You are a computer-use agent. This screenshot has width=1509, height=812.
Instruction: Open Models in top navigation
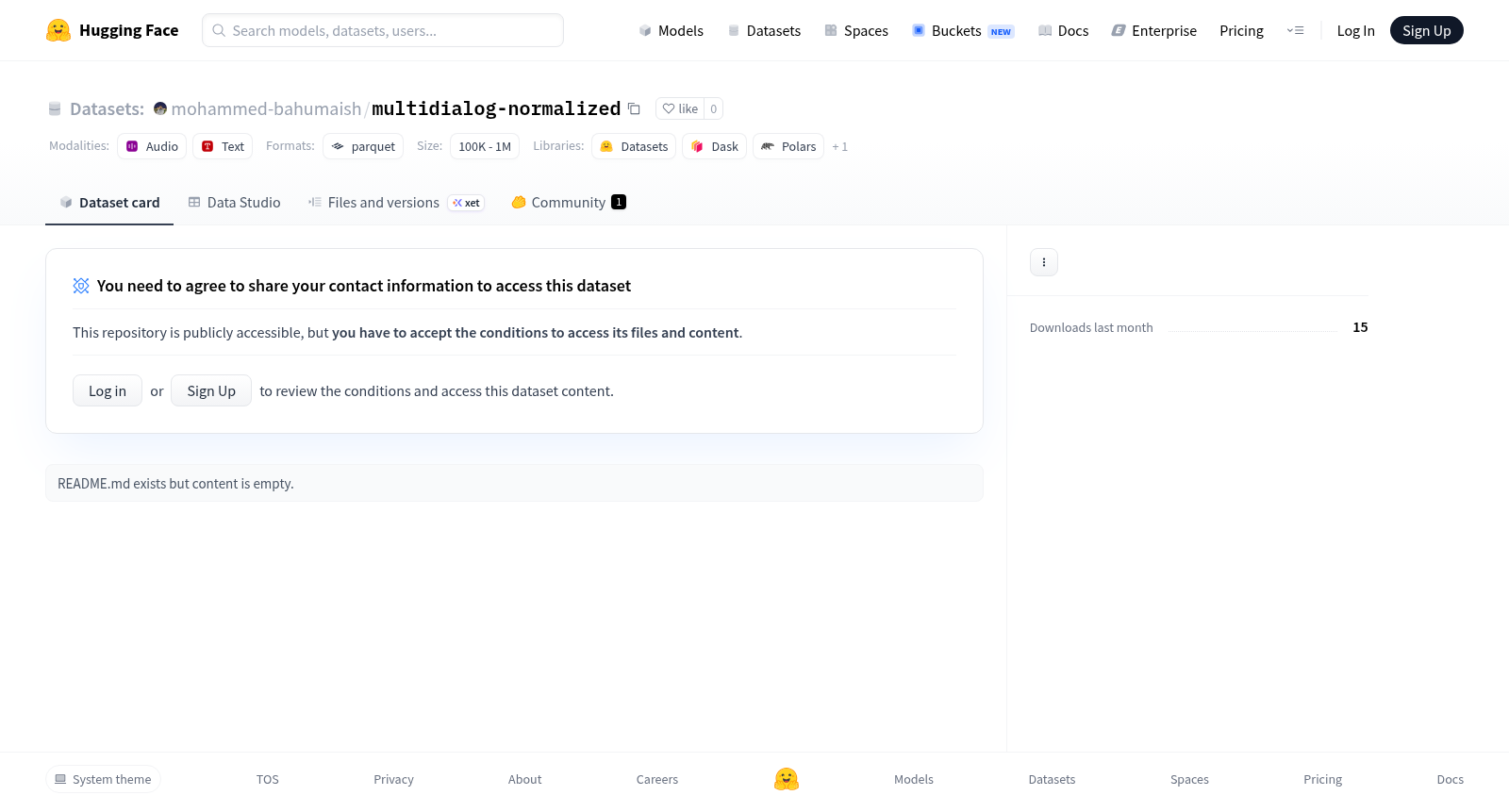click(672, 31)
